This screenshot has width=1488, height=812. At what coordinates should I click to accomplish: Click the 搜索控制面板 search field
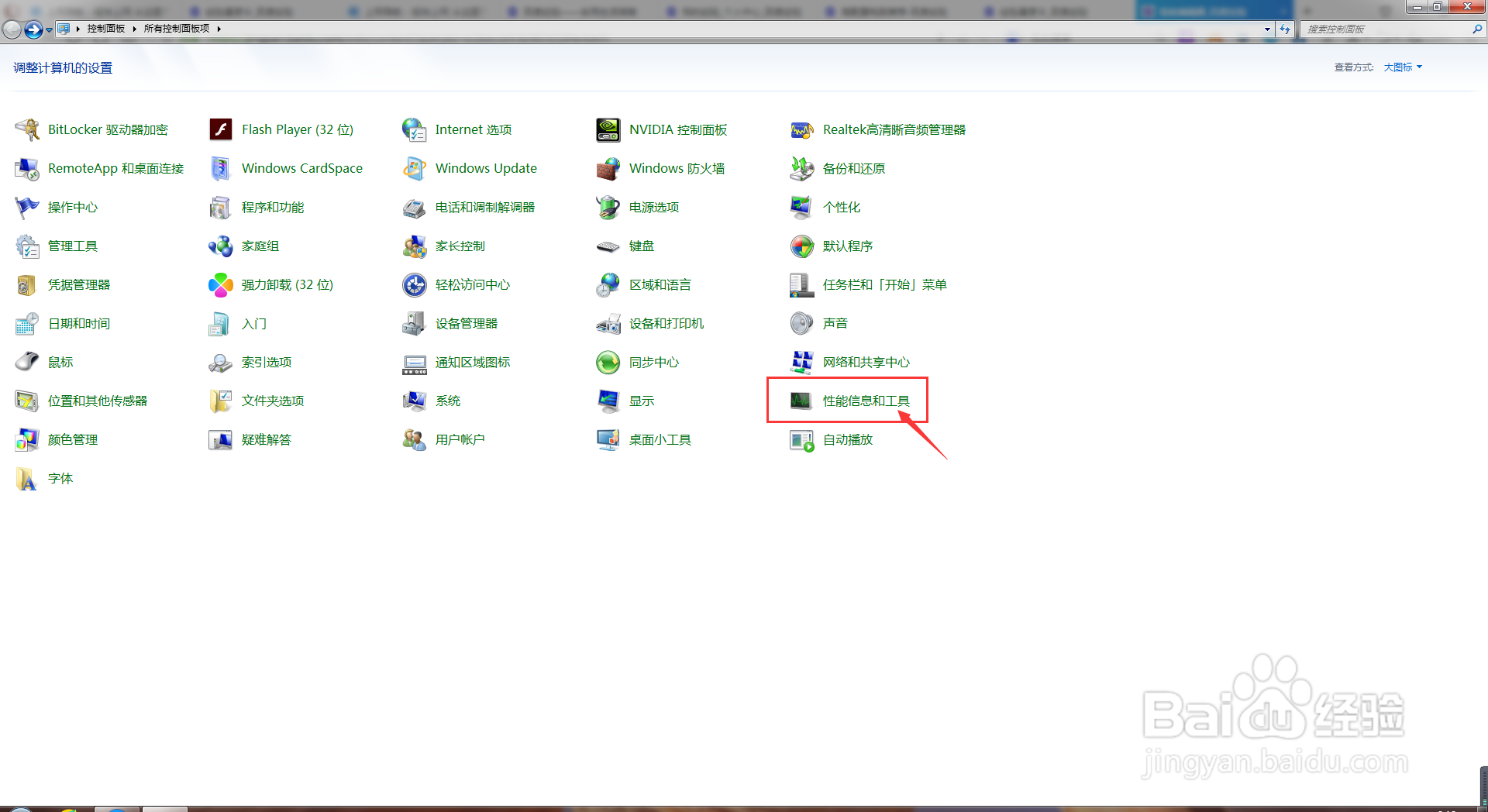1385,29
